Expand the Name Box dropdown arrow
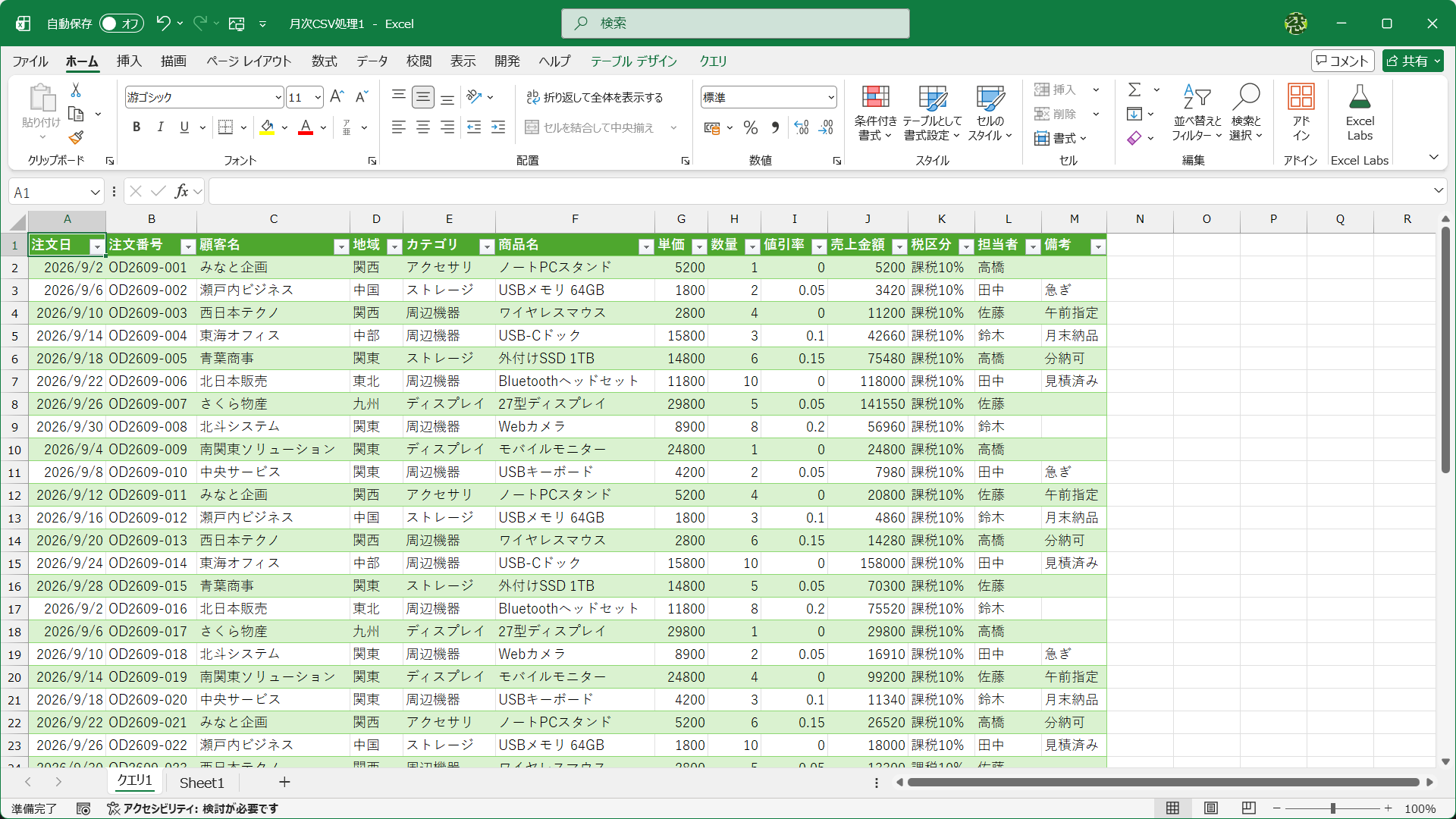 [x=95, y=193]
